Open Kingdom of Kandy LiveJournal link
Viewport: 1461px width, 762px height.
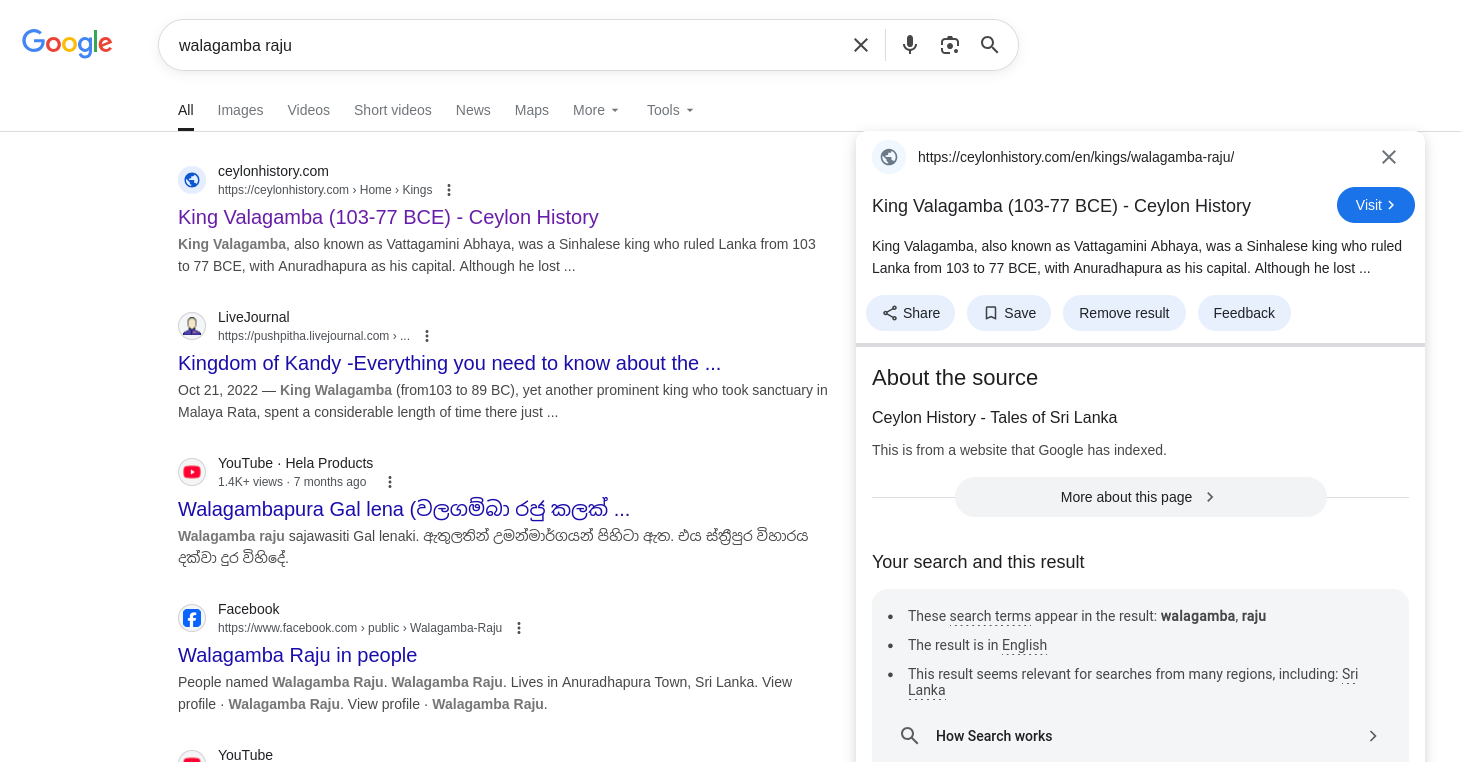tap(449, 363)
